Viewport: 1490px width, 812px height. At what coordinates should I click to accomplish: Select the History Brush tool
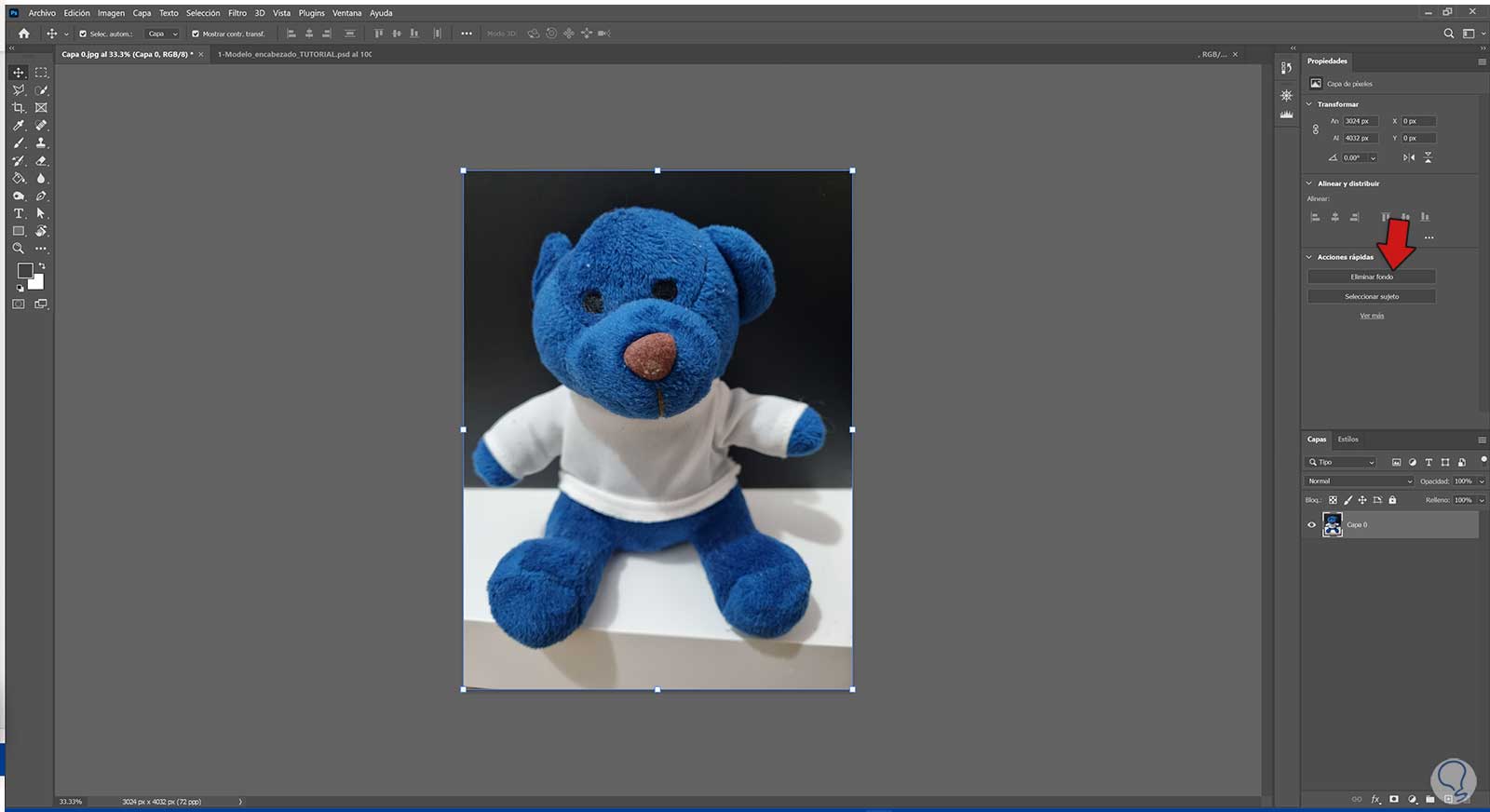pos(18,161)
